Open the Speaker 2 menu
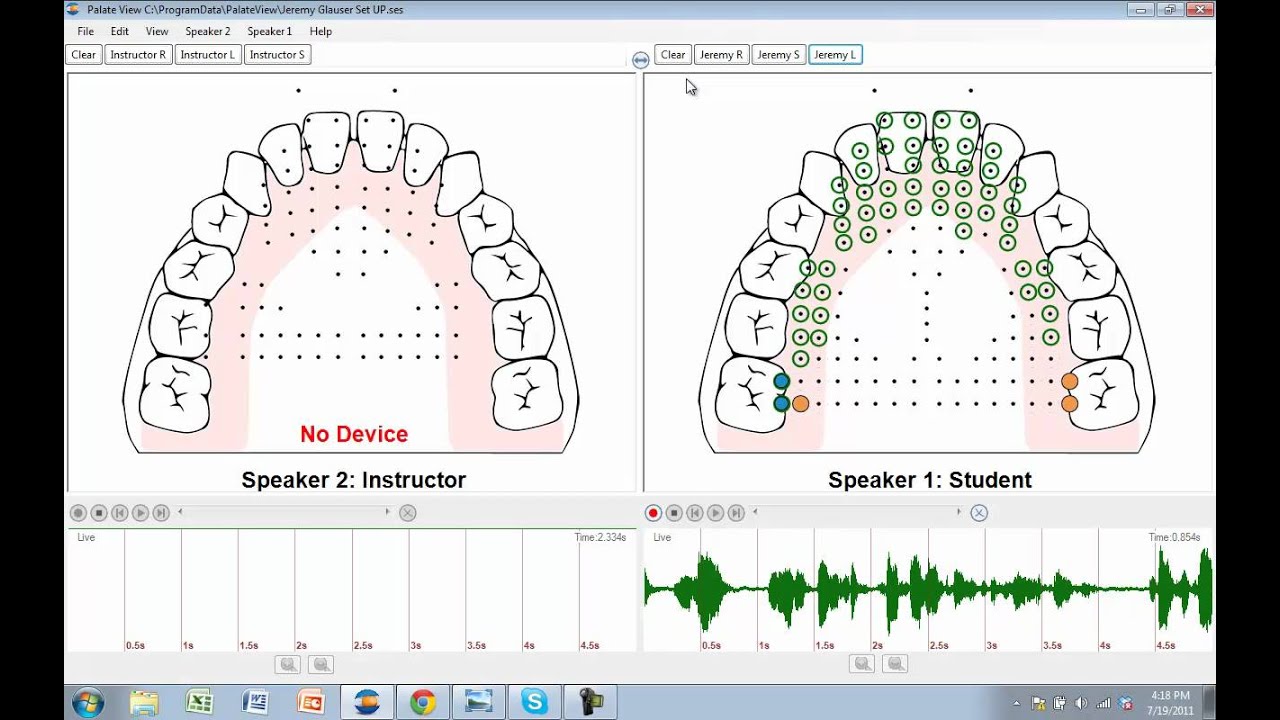 click(208, 31)
